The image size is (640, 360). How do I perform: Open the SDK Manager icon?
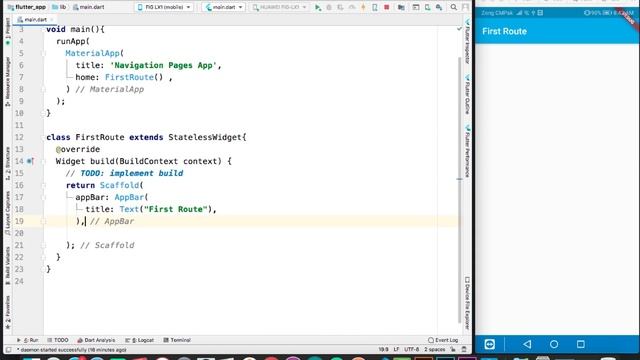(x=427, y=7)
